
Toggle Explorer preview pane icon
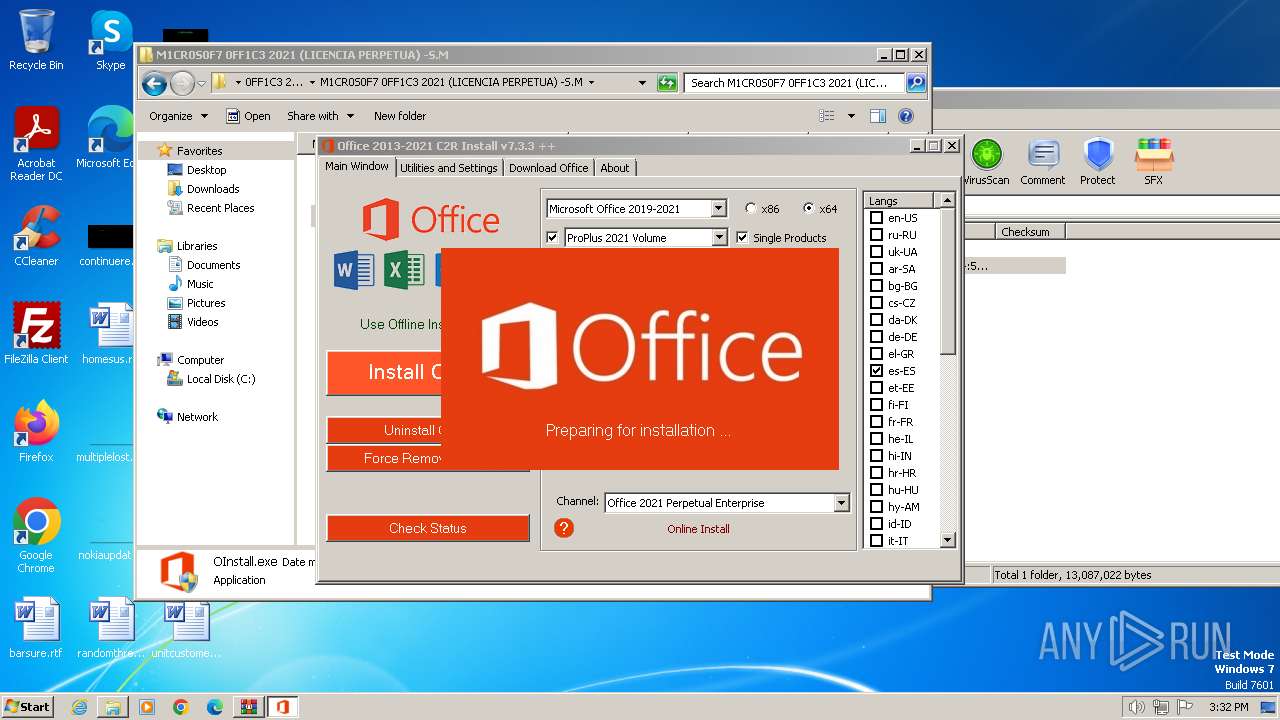877,116
